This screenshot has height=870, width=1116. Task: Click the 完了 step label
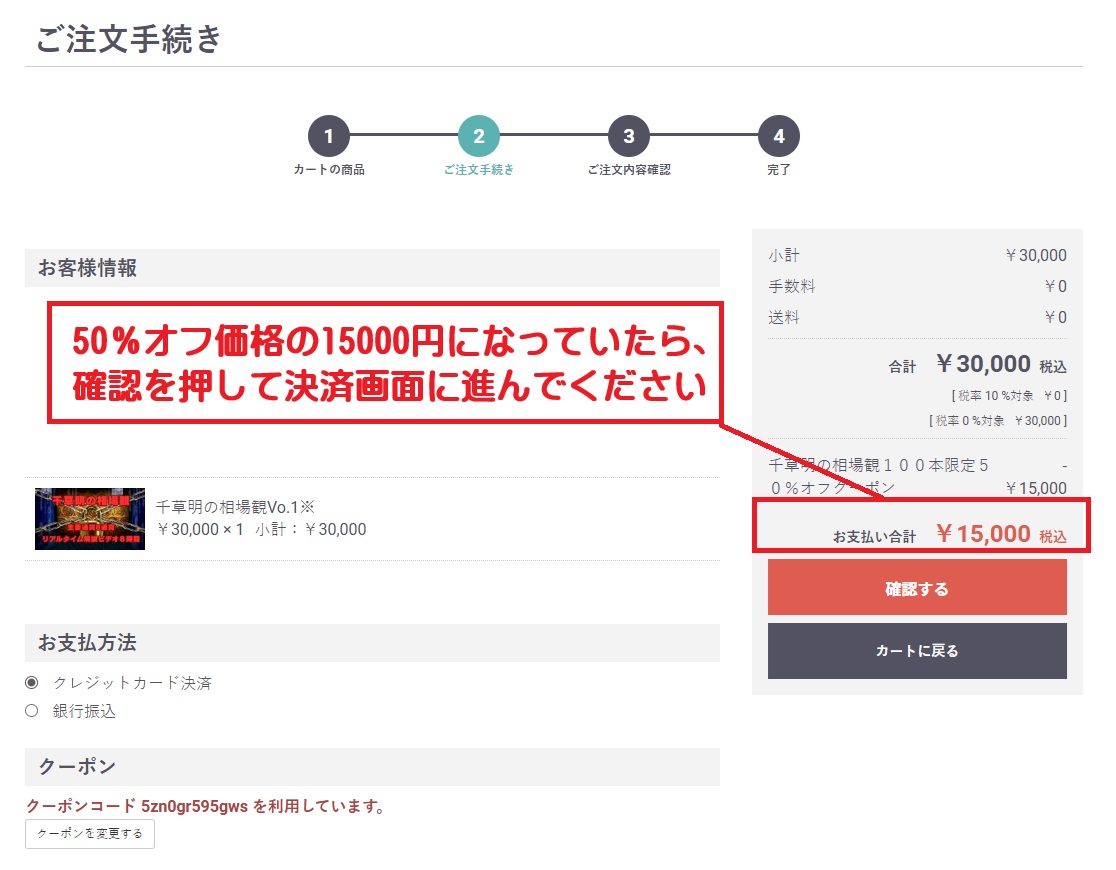coord(779,170)
